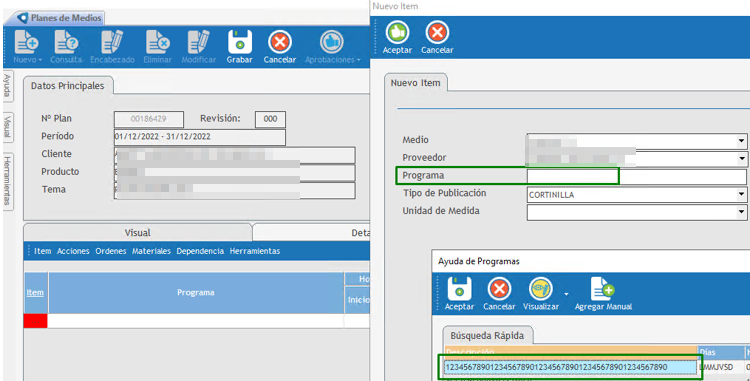The width and height of the screenshot is (750, 381).
Task: Select the Búsqueda Rápida tab
Action: [487, 336]
